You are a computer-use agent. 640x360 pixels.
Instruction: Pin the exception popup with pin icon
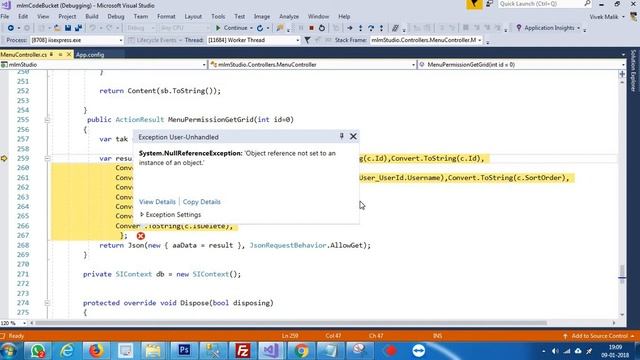pyautogui.click(x=342, y=136)
